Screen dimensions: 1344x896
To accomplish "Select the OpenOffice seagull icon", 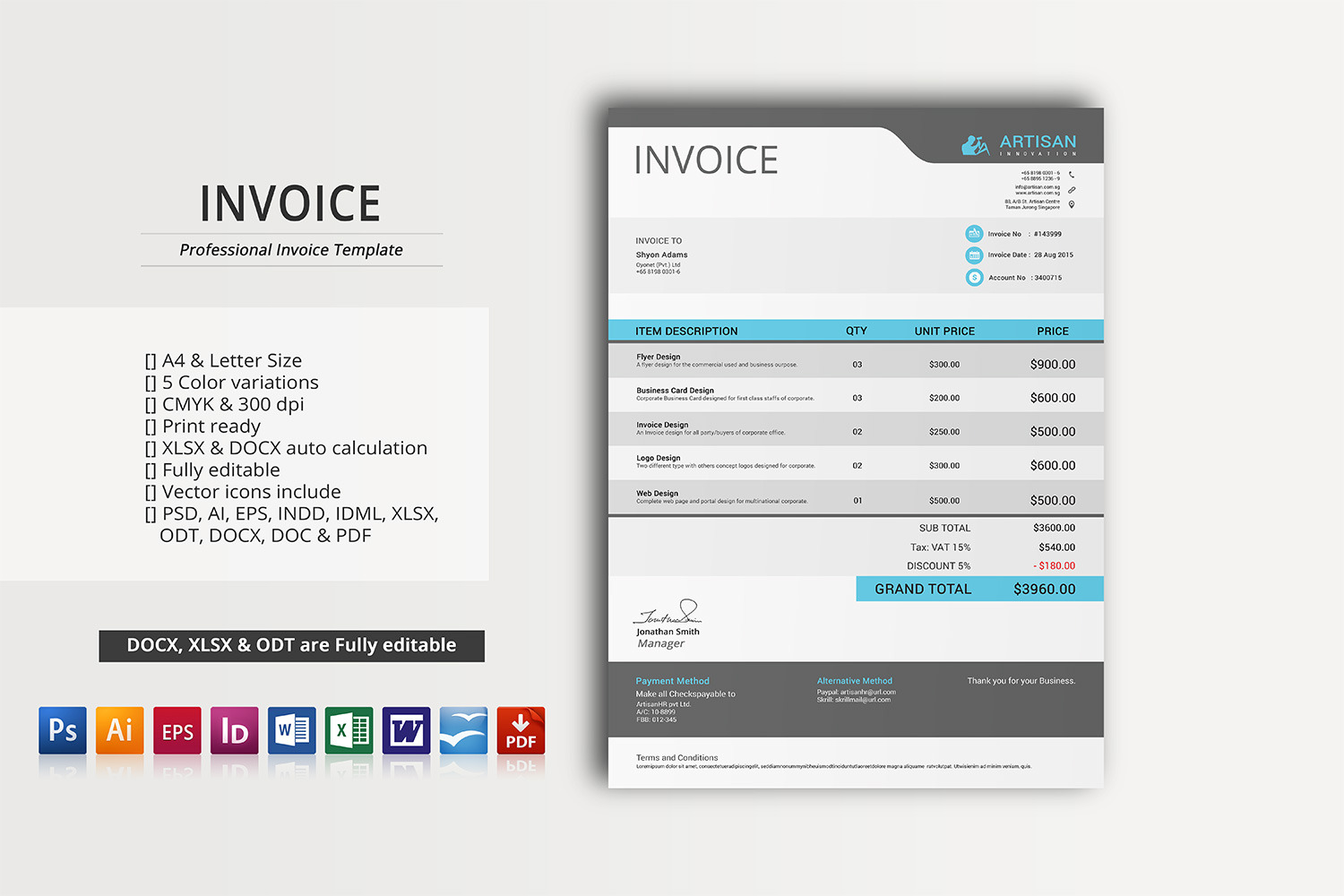I will pos(463,730).
